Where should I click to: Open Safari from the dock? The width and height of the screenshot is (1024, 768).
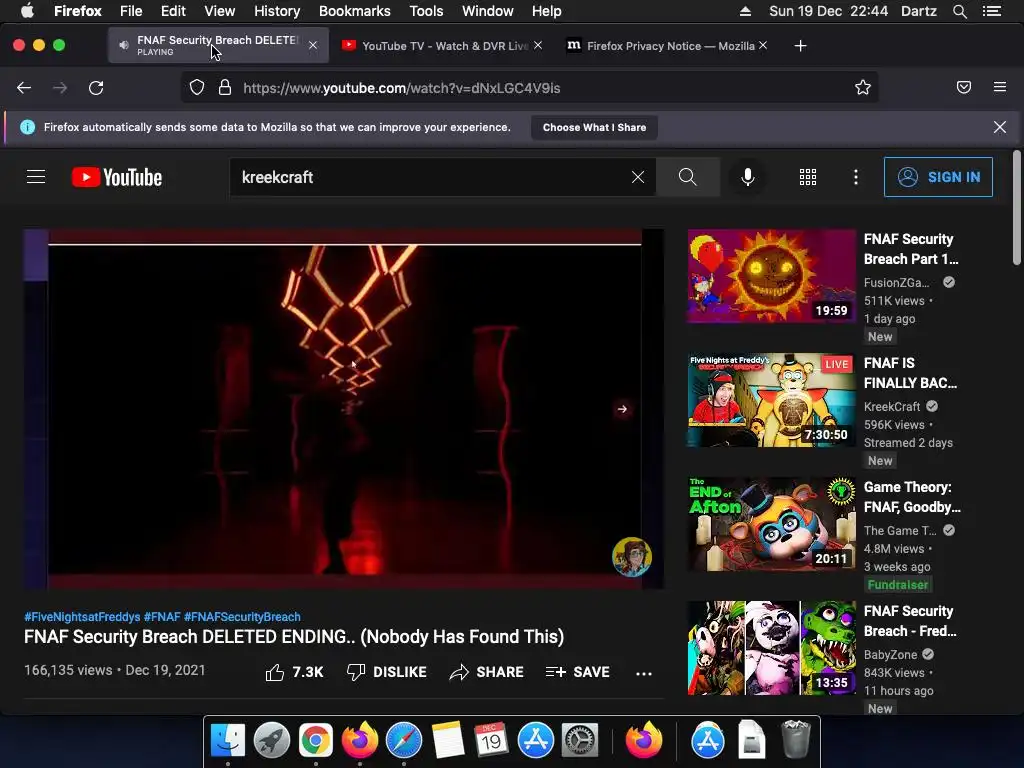[x=404, y=741]
